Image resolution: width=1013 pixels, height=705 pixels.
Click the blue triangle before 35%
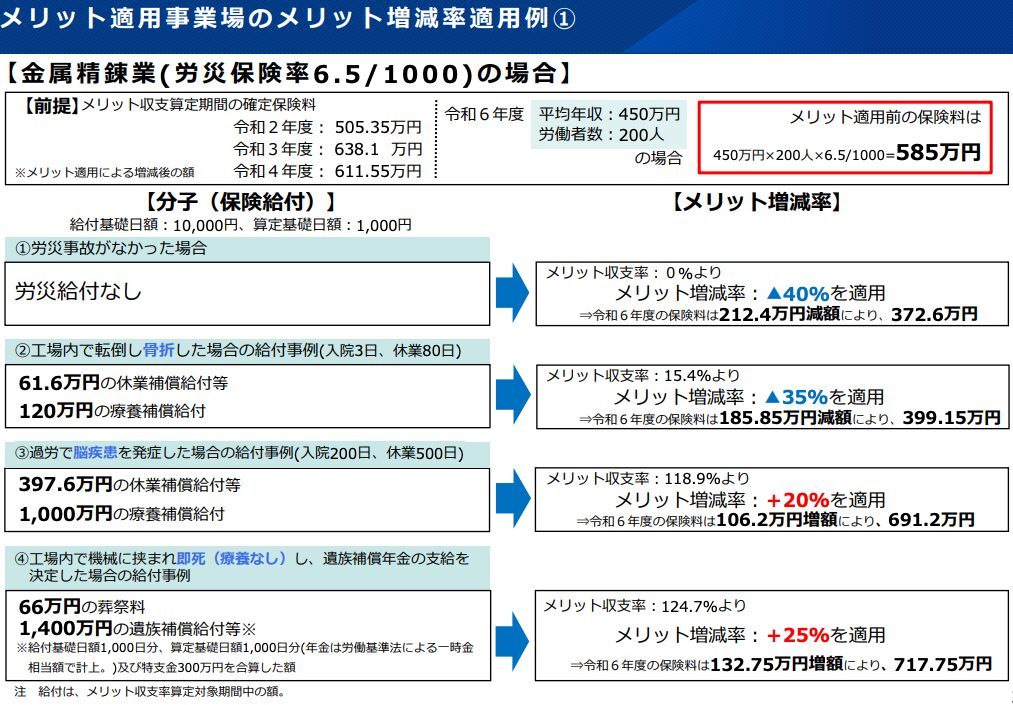pyautogui.click(x=773, y=396)
